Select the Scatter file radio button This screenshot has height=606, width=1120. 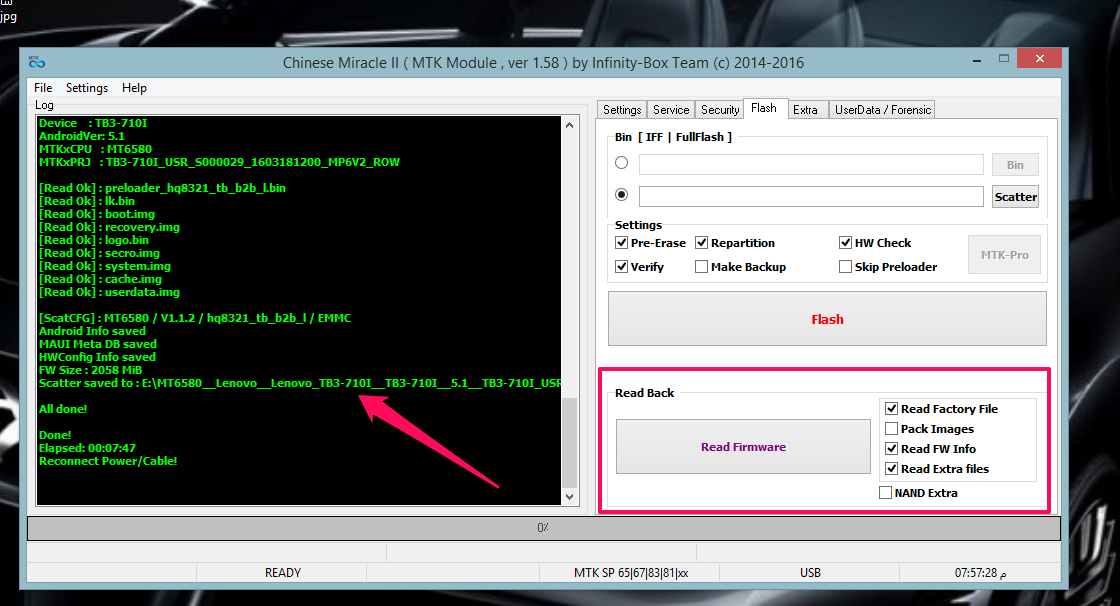click(621, 194)
